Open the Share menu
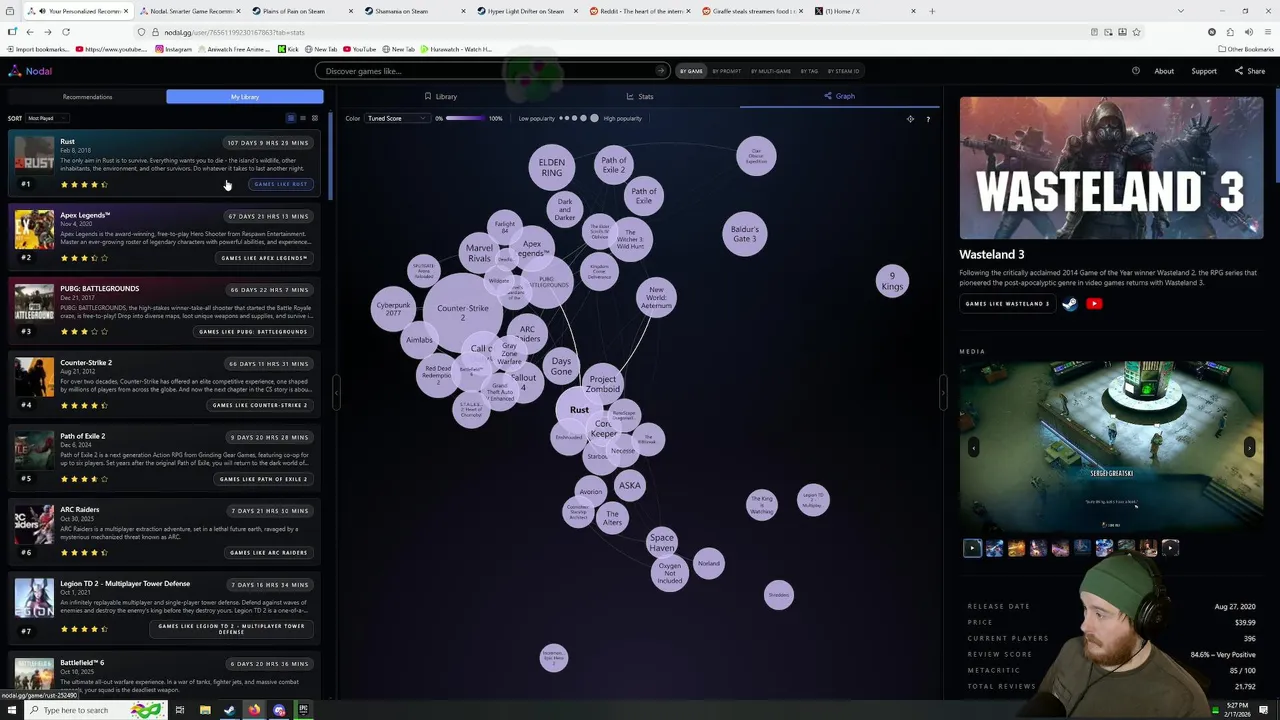This screenshot has width=1280, height=720. click(x=1250, y=71)
